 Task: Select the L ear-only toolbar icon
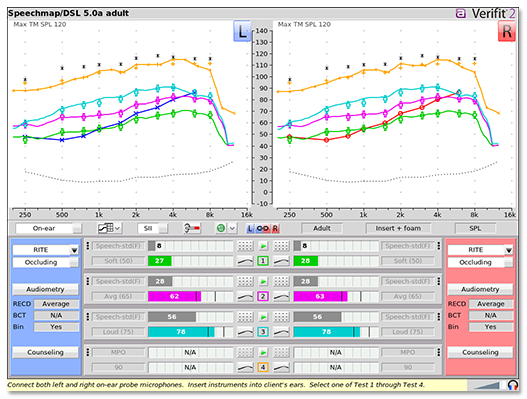pos(250,229)
